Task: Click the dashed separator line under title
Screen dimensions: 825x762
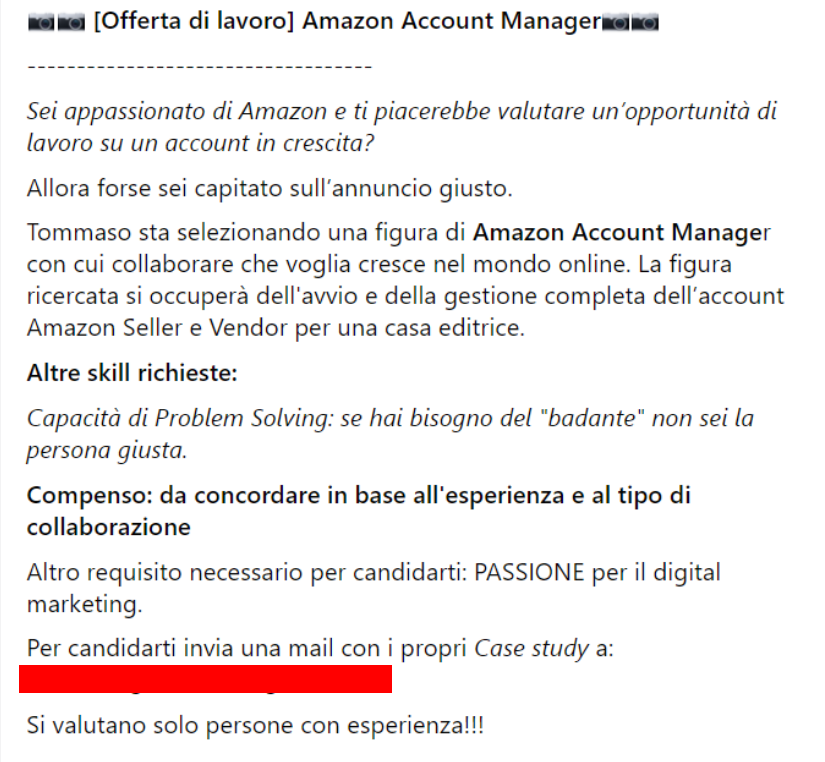Action: 199,67
